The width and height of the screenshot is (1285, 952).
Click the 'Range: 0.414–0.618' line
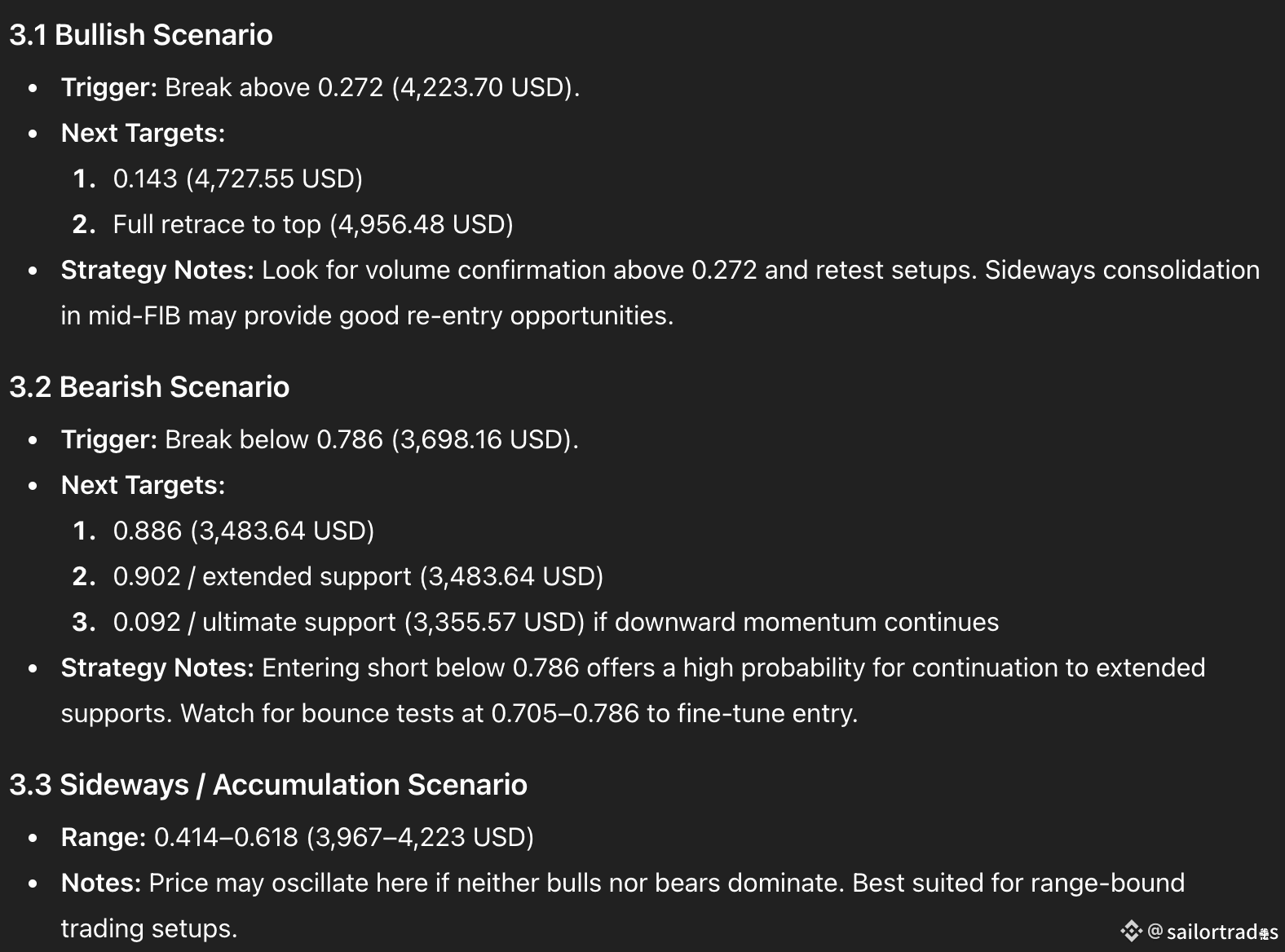point(297,837)
